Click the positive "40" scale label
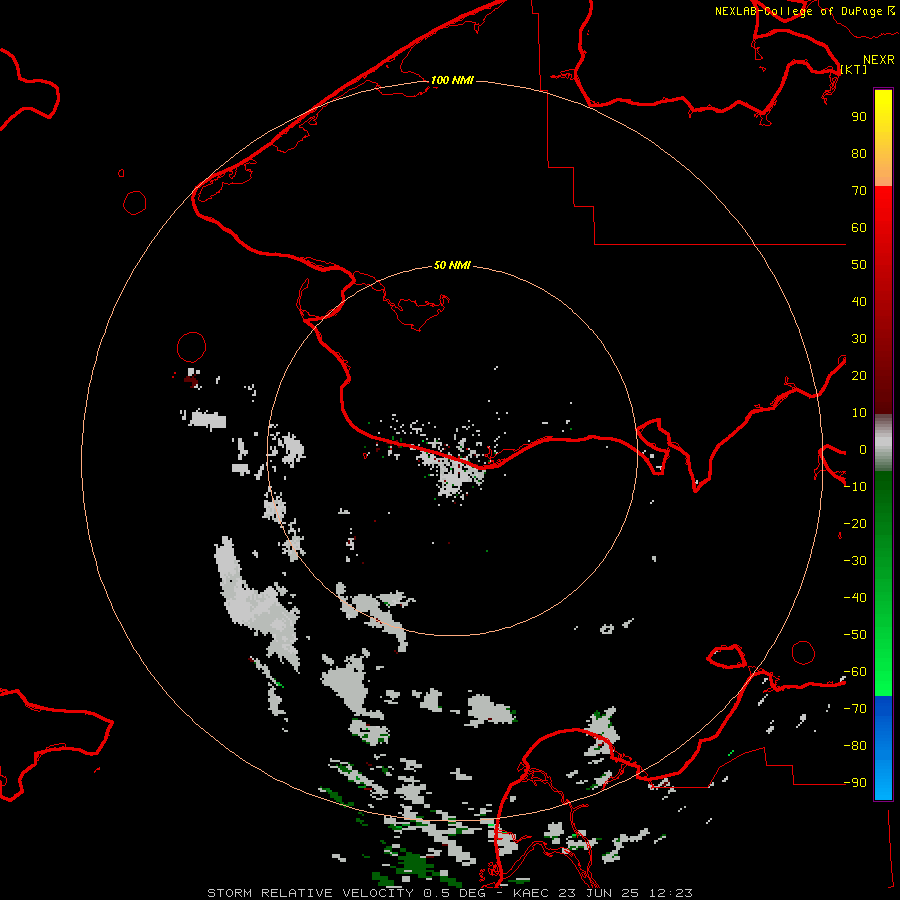The width and height of the screenshot is (900, 900). [x=859, y=302]
